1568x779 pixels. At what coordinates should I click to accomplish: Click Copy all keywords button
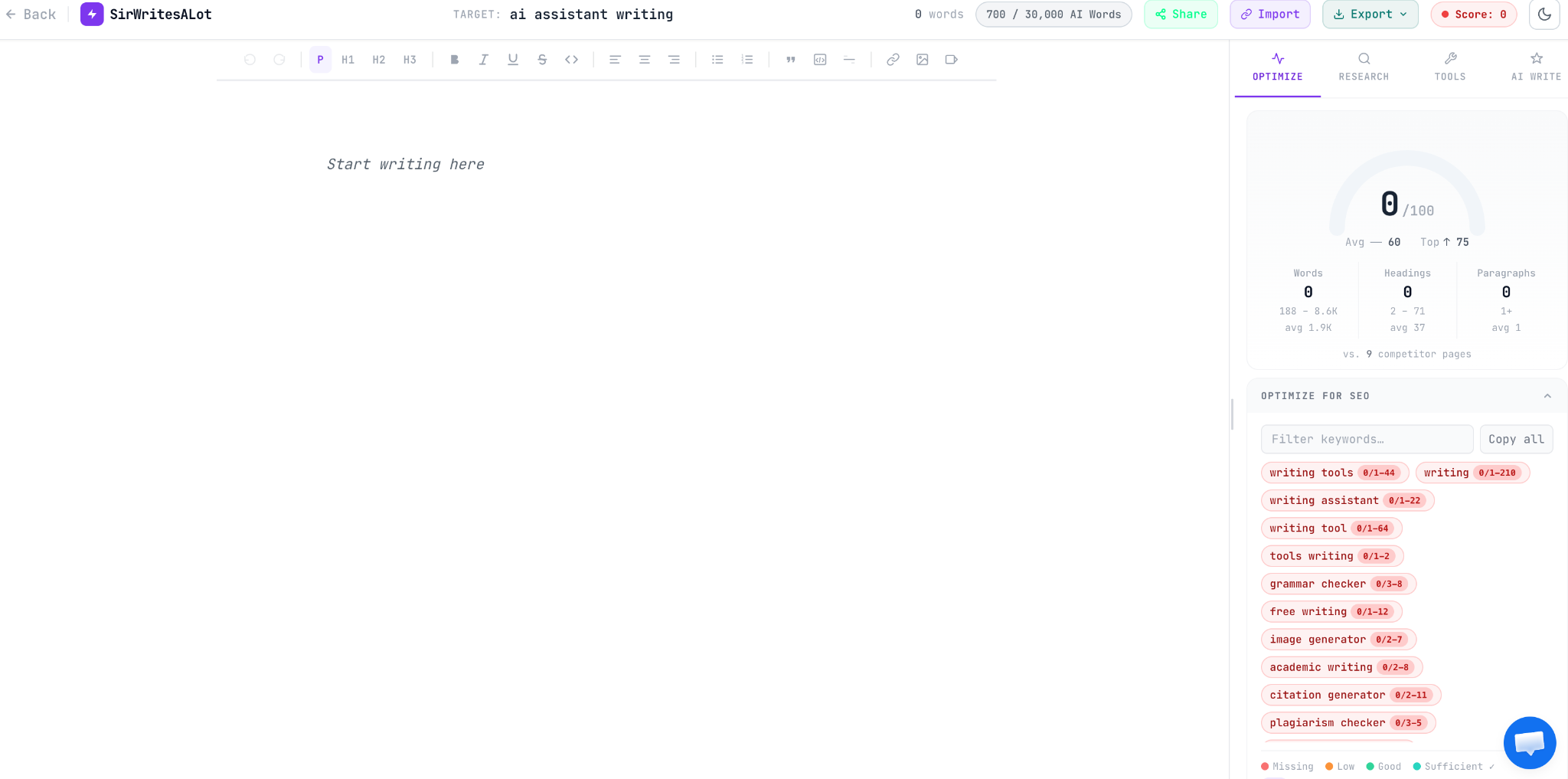(1516, 439)
